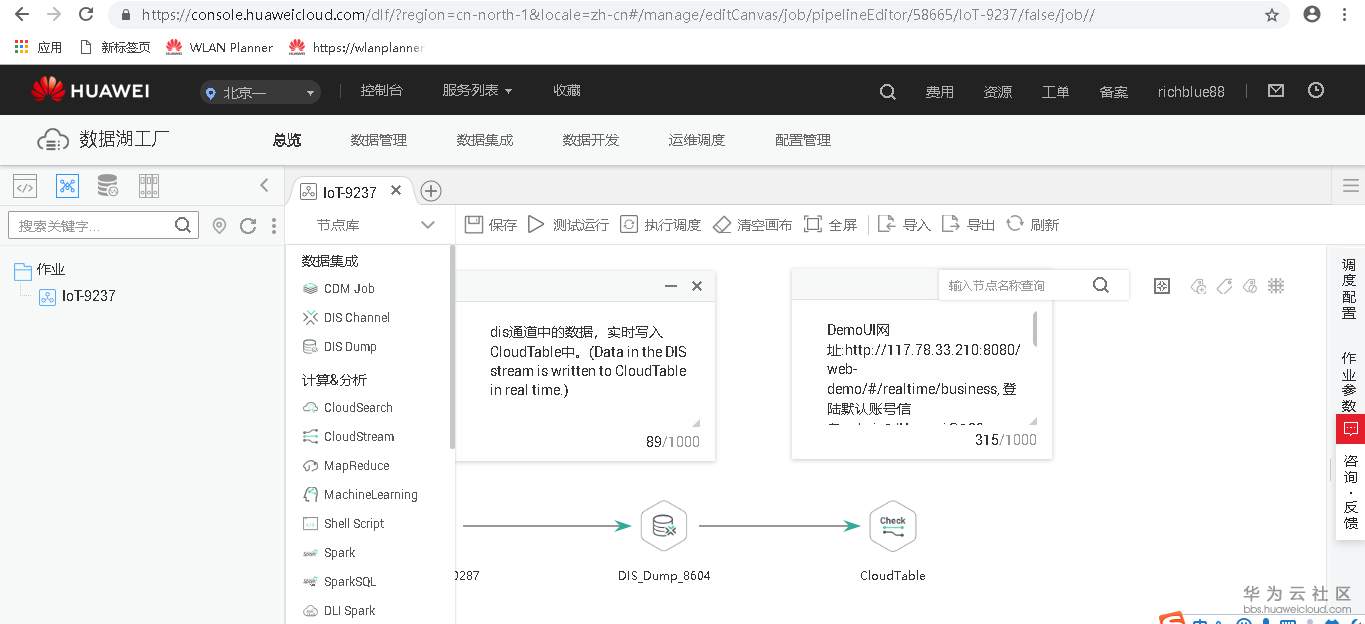
Task: Click the locate icon beside the search box
Action: pyautogui.click(x=219, y=225)
